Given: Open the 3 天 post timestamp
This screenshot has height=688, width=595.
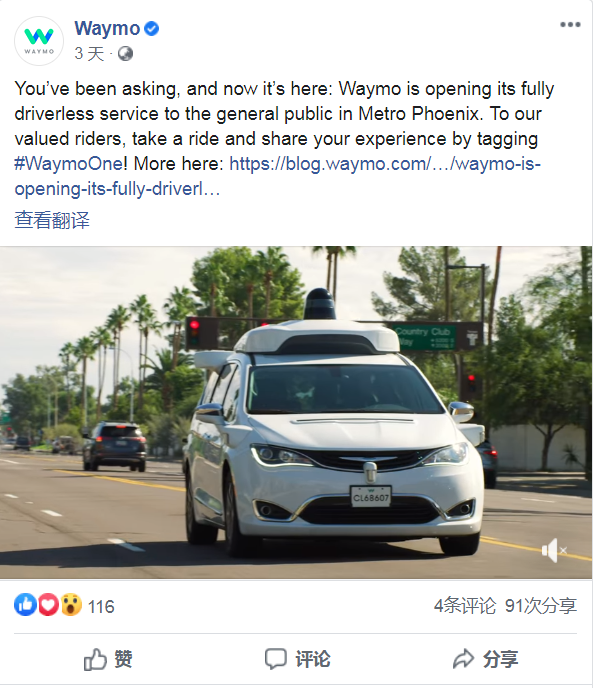Looking at the screenshot, I should pyautogui.click(x=89, y=54).
